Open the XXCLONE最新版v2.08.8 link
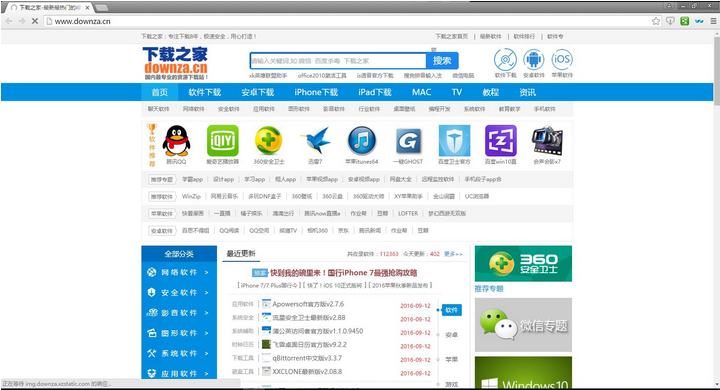The height and width of the screenshot is (390, 720). [307, 371]
